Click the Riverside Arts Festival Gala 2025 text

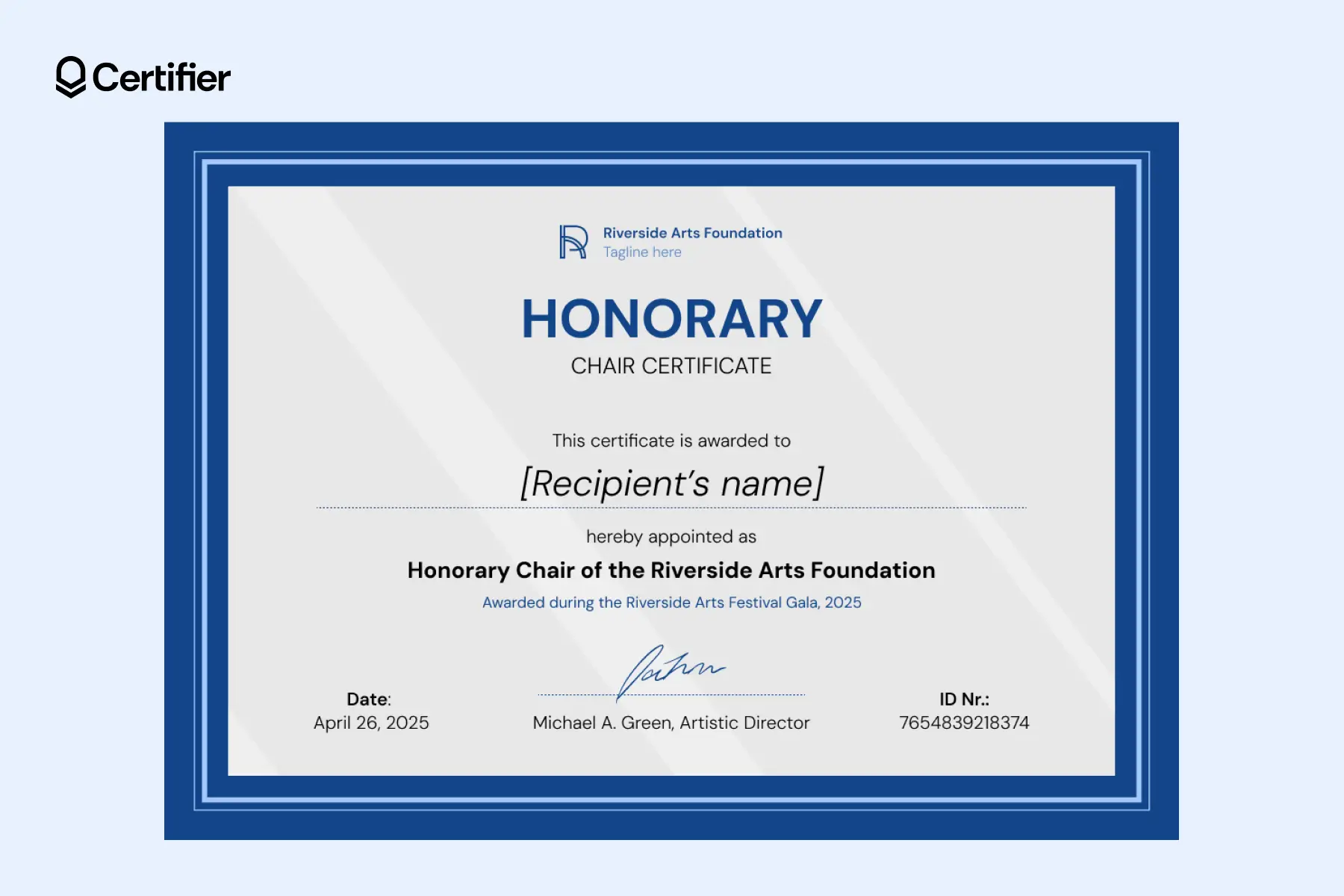pyautogui.click(x=671, y=602)
